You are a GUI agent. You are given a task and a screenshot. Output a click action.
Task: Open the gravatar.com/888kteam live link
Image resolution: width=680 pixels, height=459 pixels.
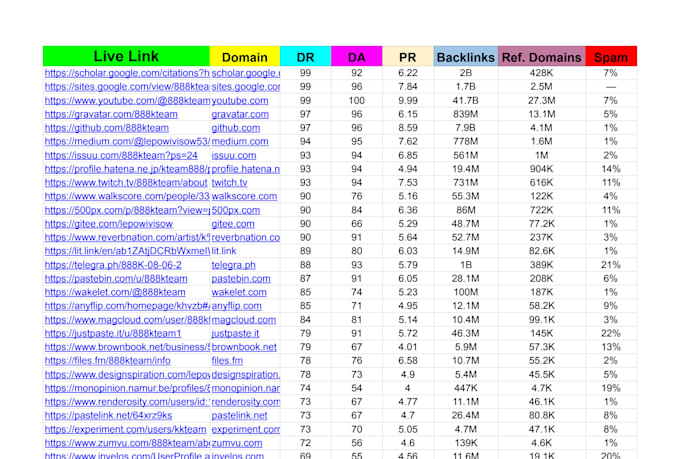[x=111, y=114]
